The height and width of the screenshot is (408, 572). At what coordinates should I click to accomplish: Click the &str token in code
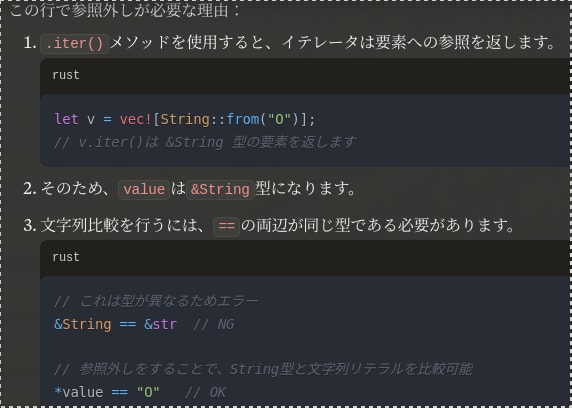click(x=161, y=324)
